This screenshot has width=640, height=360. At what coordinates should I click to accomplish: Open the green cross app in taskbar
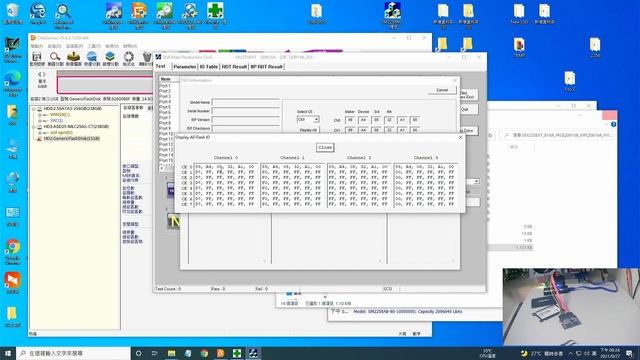tap(237, 353)
